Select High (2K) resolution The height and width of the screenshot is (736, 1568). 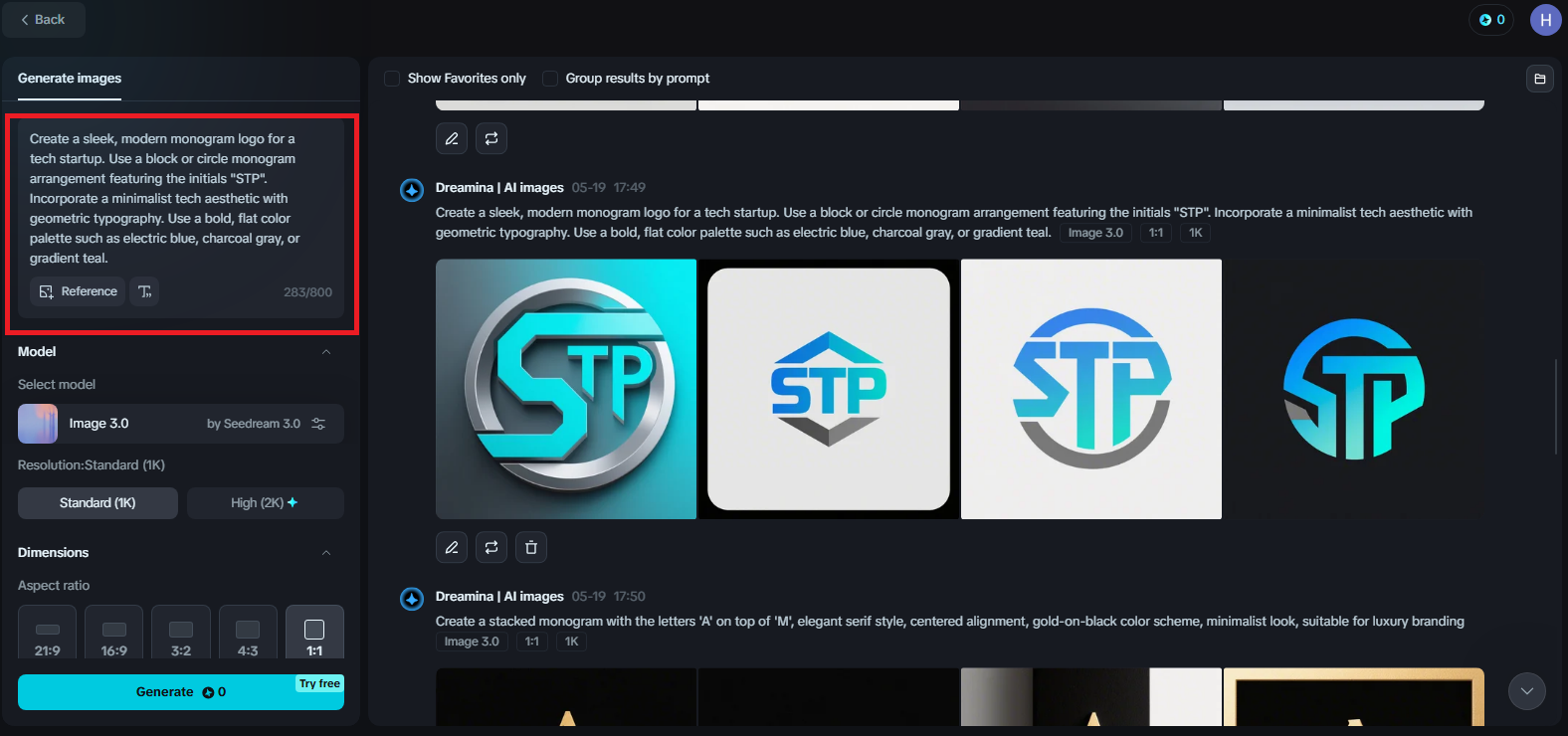(265, 503)
